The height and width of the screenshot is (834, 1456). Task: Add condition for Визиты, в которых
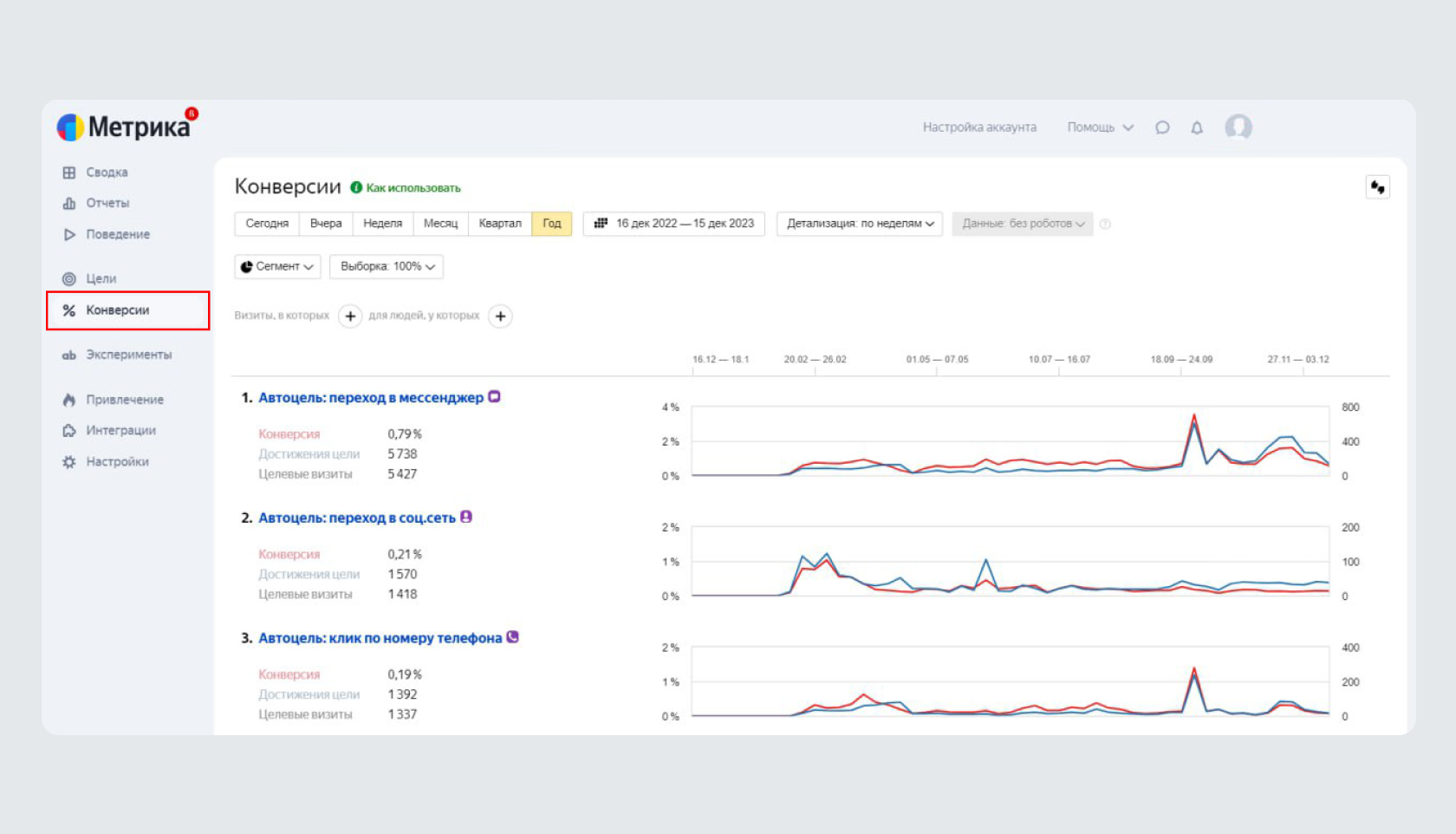(350, 316)
